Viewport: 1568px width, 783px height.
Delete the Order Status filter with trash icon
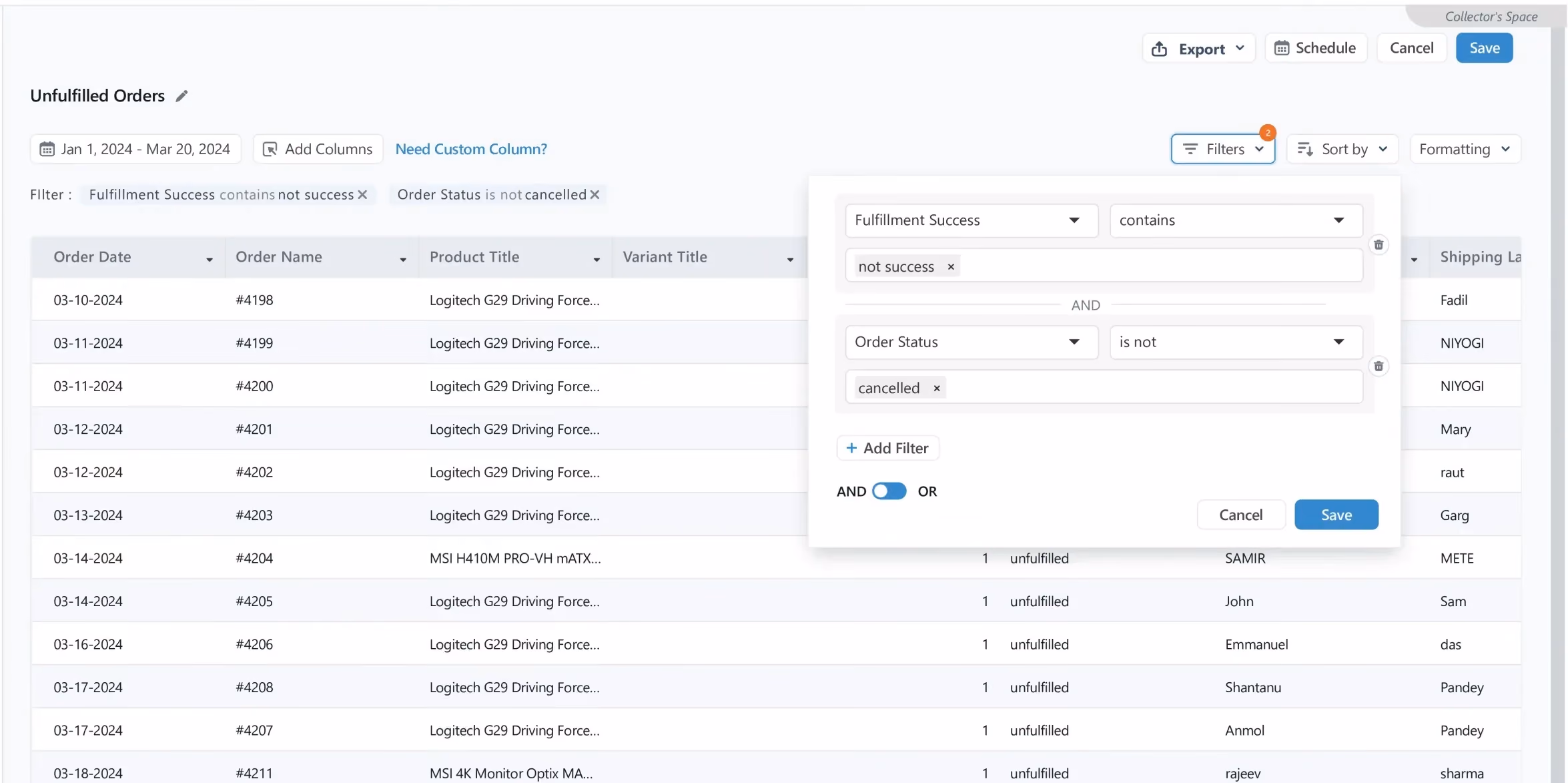[1379, 366]
